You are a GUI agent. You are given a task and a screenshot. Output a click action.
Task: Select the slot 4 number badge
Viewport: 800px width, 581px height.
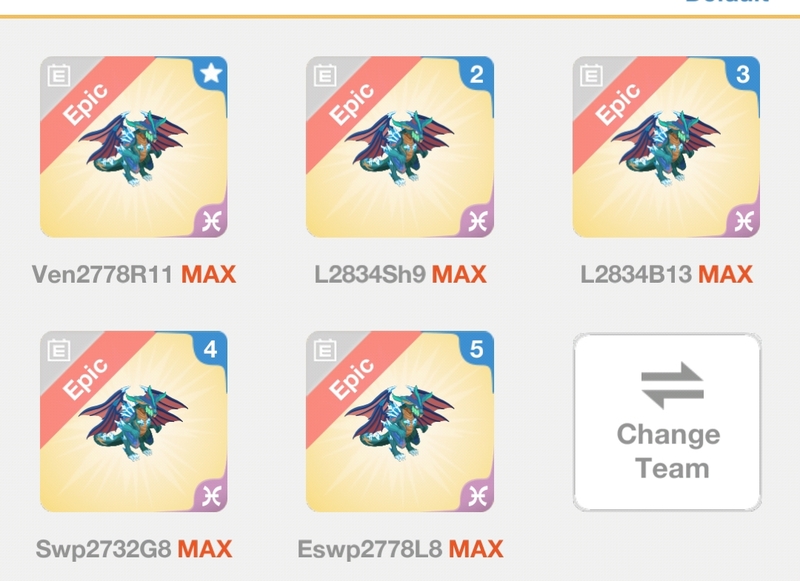coord(211,349)
